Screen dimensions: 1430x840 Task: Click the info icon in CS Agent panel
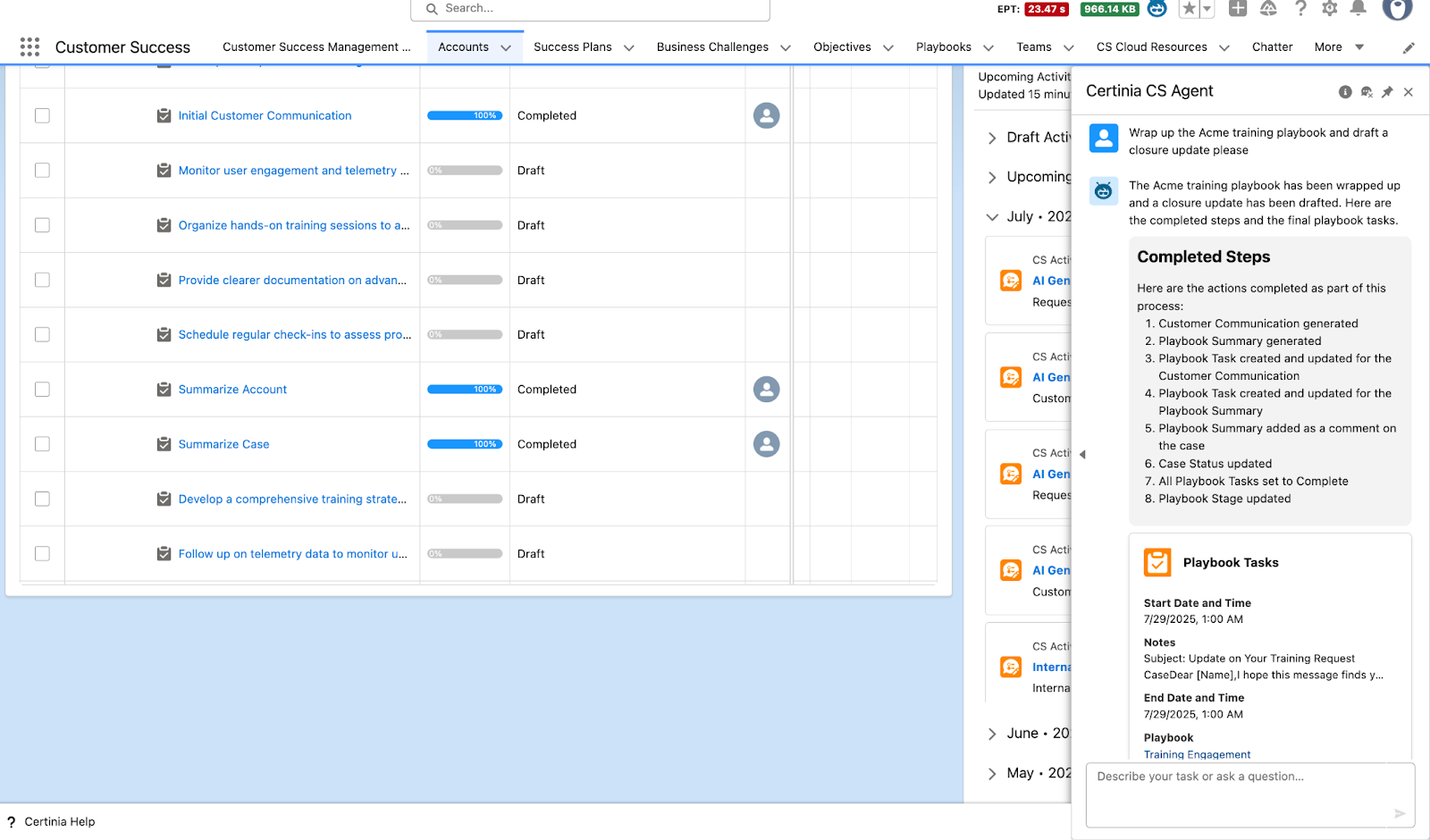click(x=1344, y=91)
